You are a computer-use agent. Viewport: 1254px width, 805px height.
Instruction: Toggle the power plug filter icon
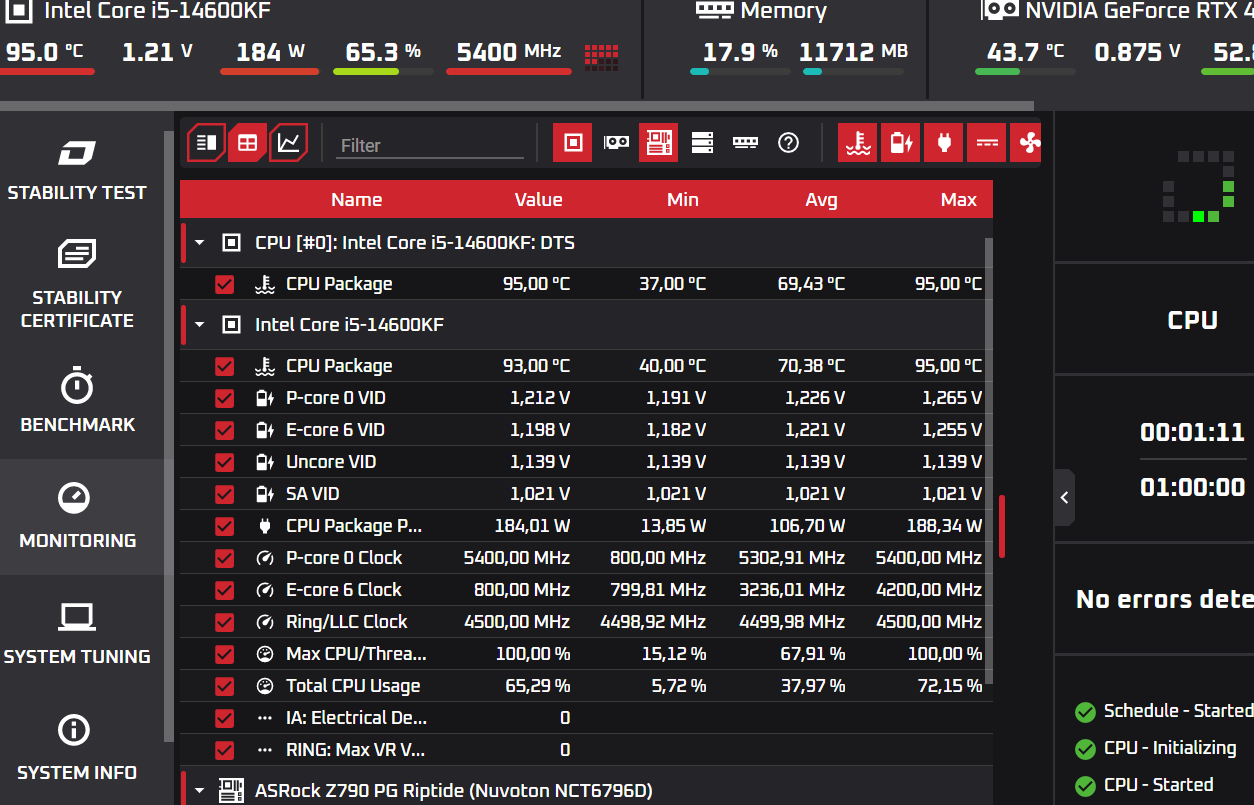coord(943,143)
